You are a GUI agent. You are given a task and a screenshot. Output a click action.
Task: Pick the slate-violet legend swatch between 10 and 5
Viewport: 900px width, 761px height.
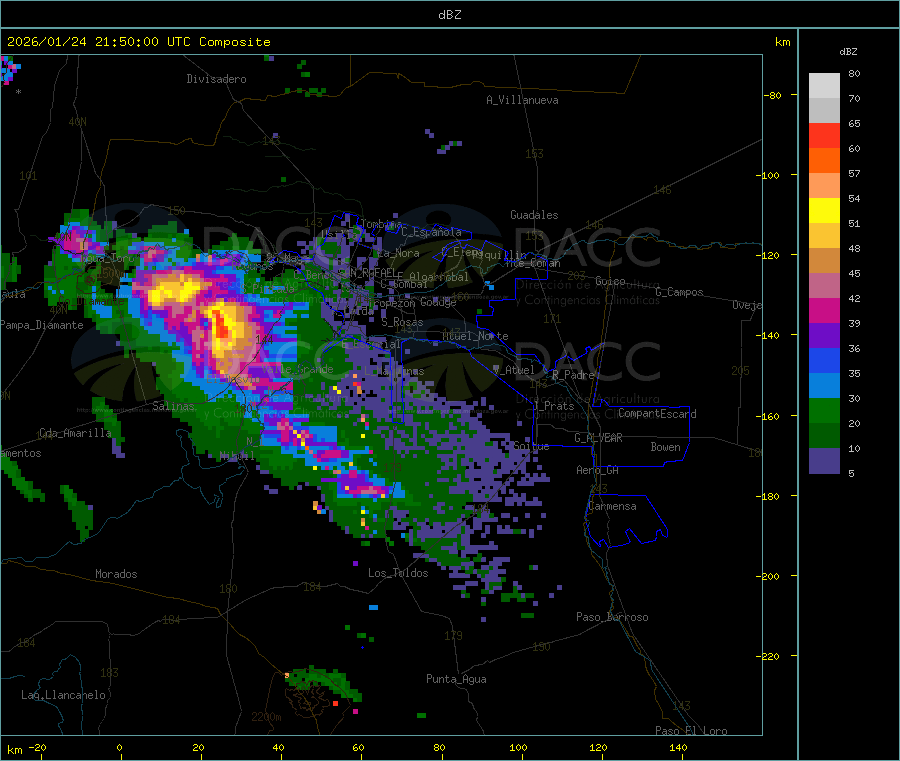point(824,461)
